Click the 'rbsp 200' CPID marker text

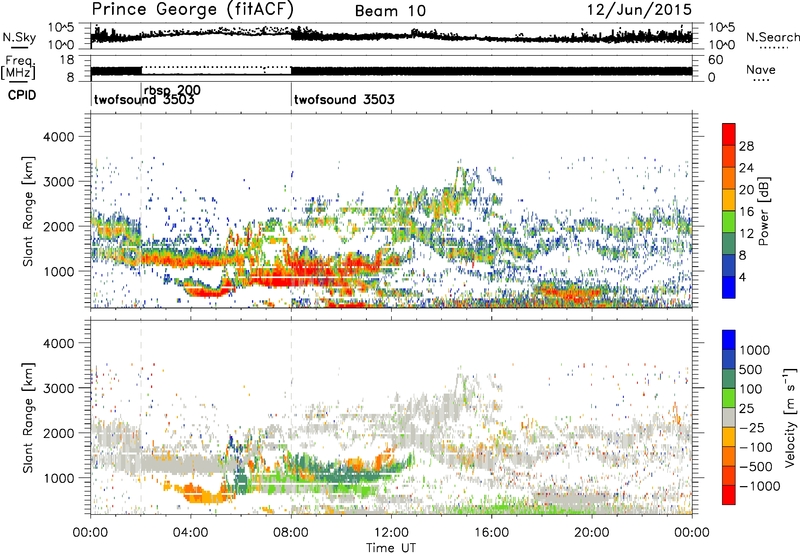172,90
